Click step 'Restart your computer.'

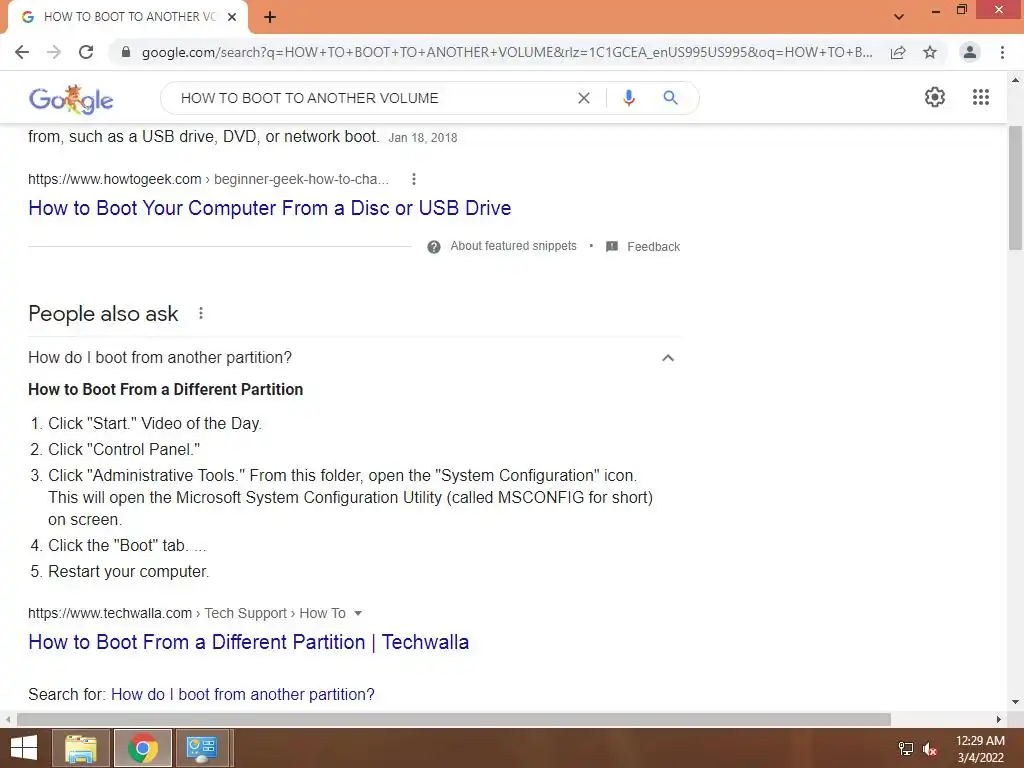click(129, 571)
